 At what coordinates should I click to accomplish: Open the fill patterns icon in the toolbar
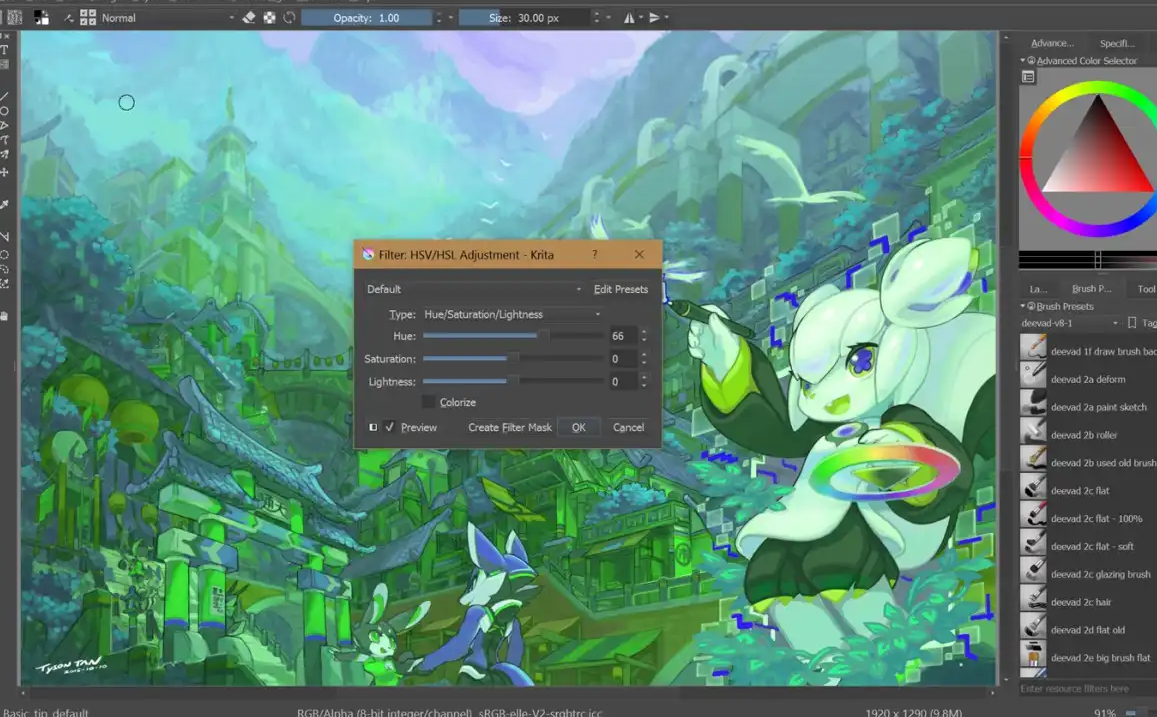(15, 18)
